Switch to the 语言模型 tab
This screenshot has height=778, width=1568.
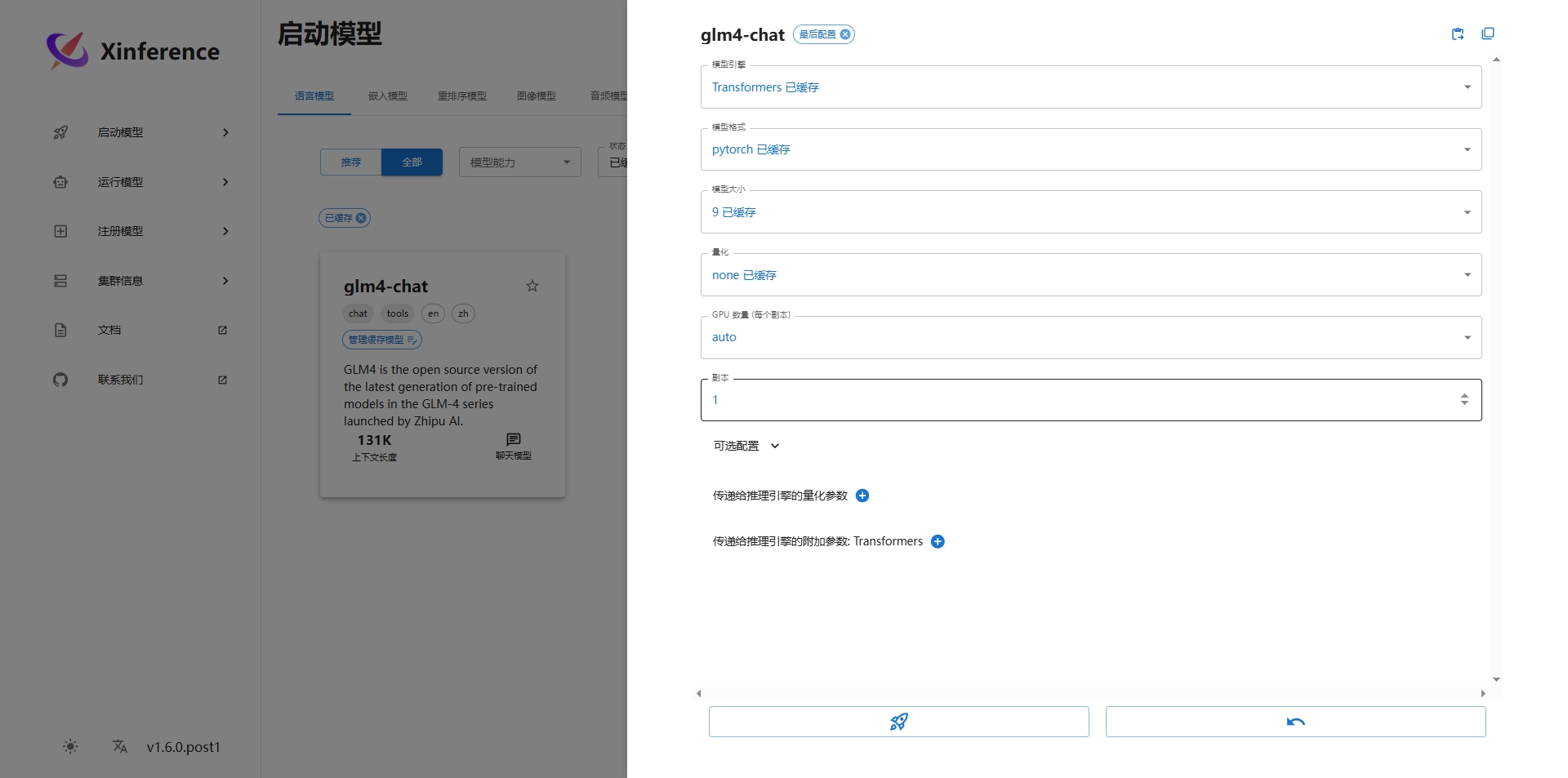(x=314, y=96)
